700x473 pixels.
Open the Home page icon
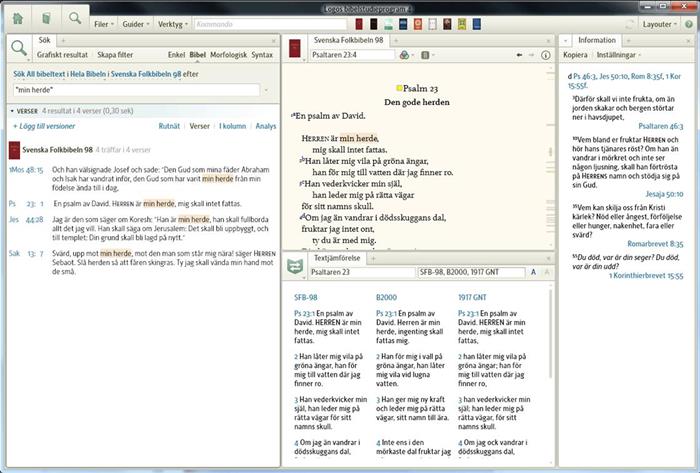18,18
